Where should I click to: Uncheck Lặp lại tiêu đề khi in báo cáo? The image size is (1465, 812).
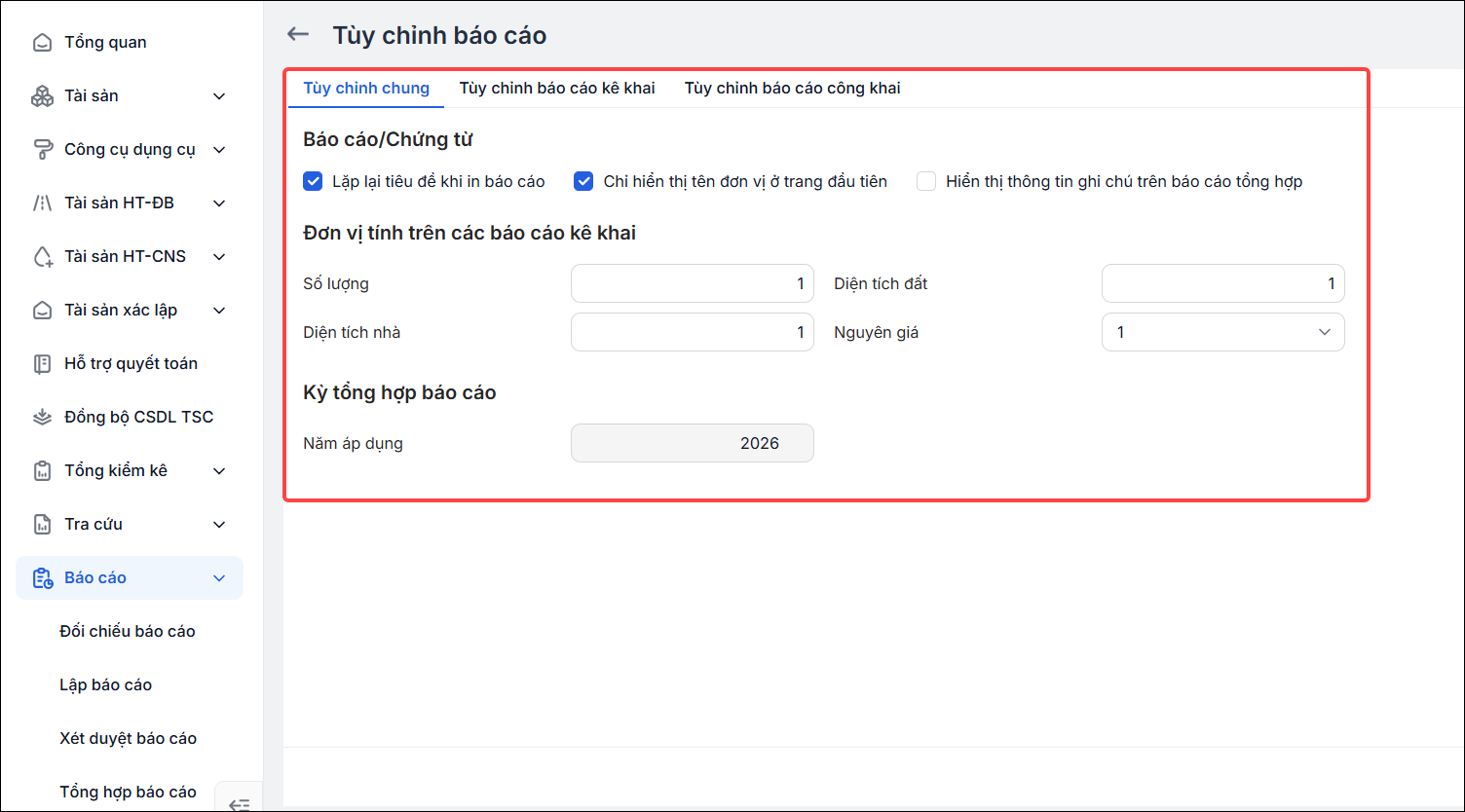point(313,181)
